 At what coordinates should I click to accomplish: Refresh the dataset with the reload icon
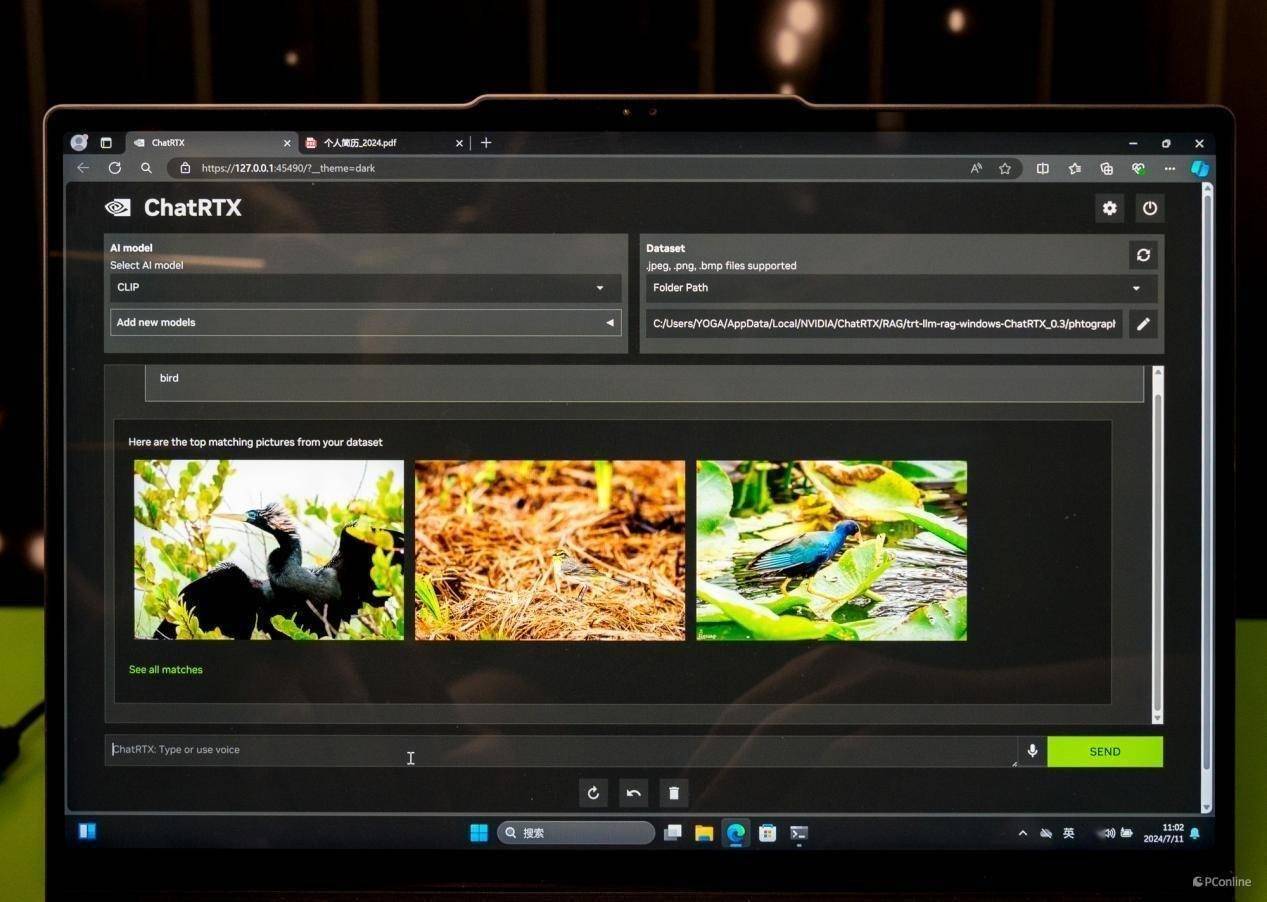1143,255
